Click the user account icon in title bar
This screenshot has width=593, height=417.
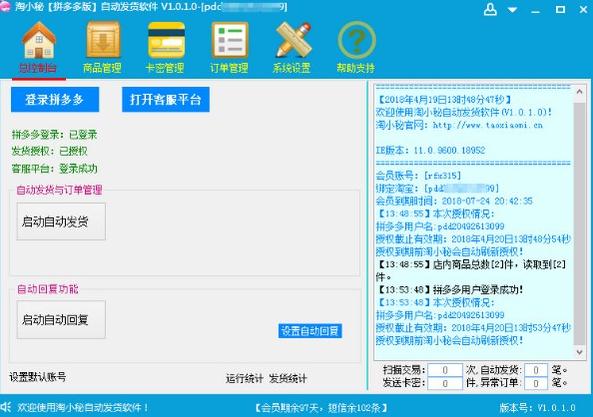(490, 9)
